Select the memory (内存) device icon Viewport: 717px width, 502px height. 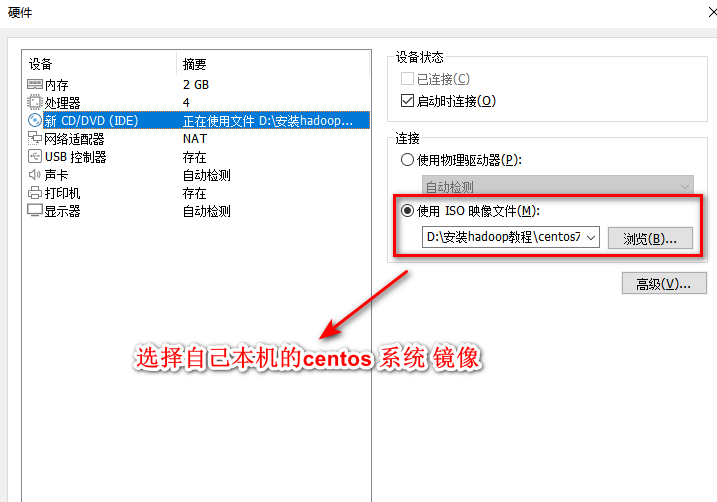pyautogui.click(x=35, y=85)
